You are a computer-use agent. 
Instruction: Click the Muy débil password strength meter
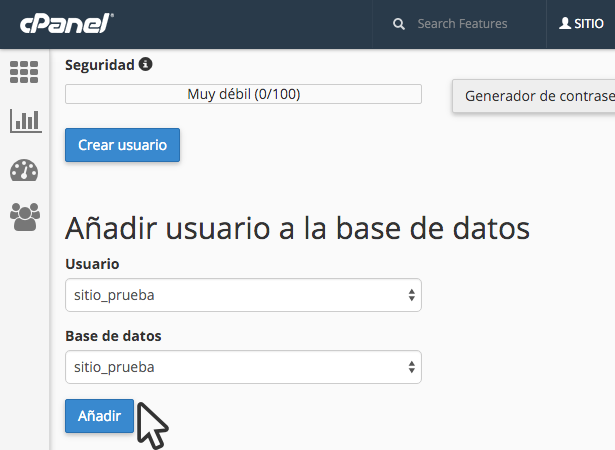[x=243, y=94]
